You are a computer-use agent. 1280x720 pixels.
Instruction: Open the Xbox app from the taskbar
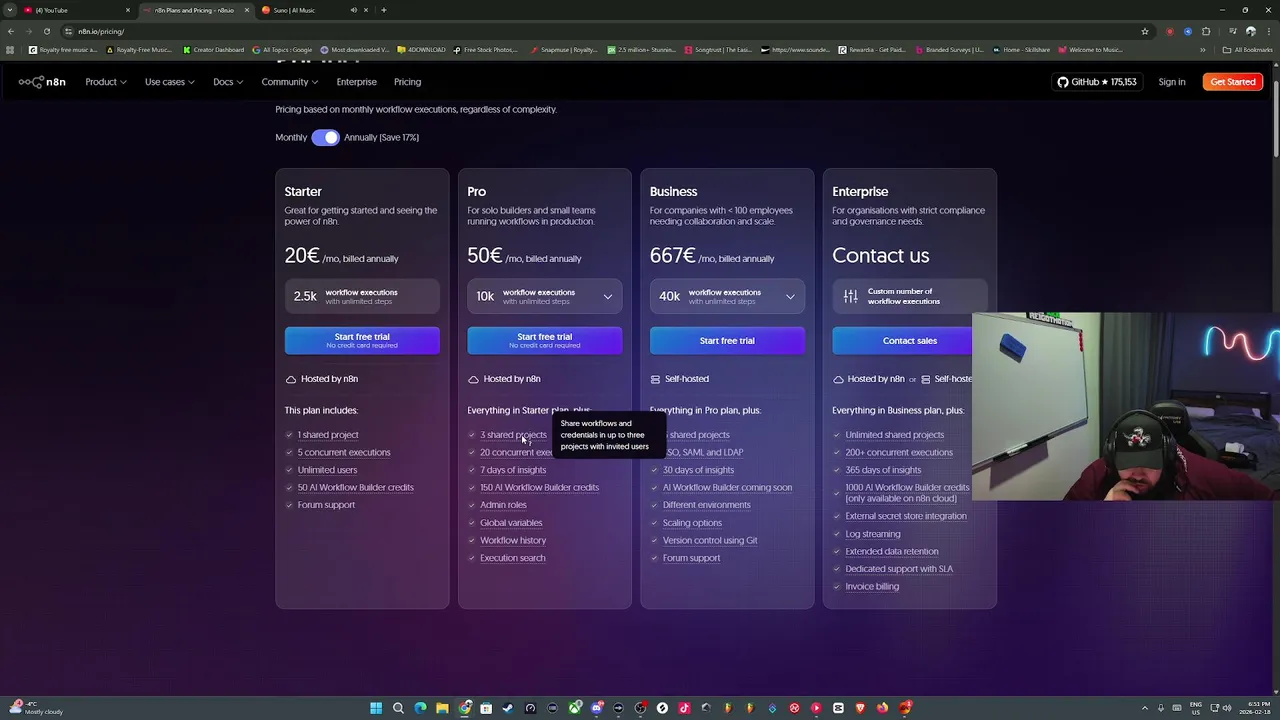pos(574,708)
